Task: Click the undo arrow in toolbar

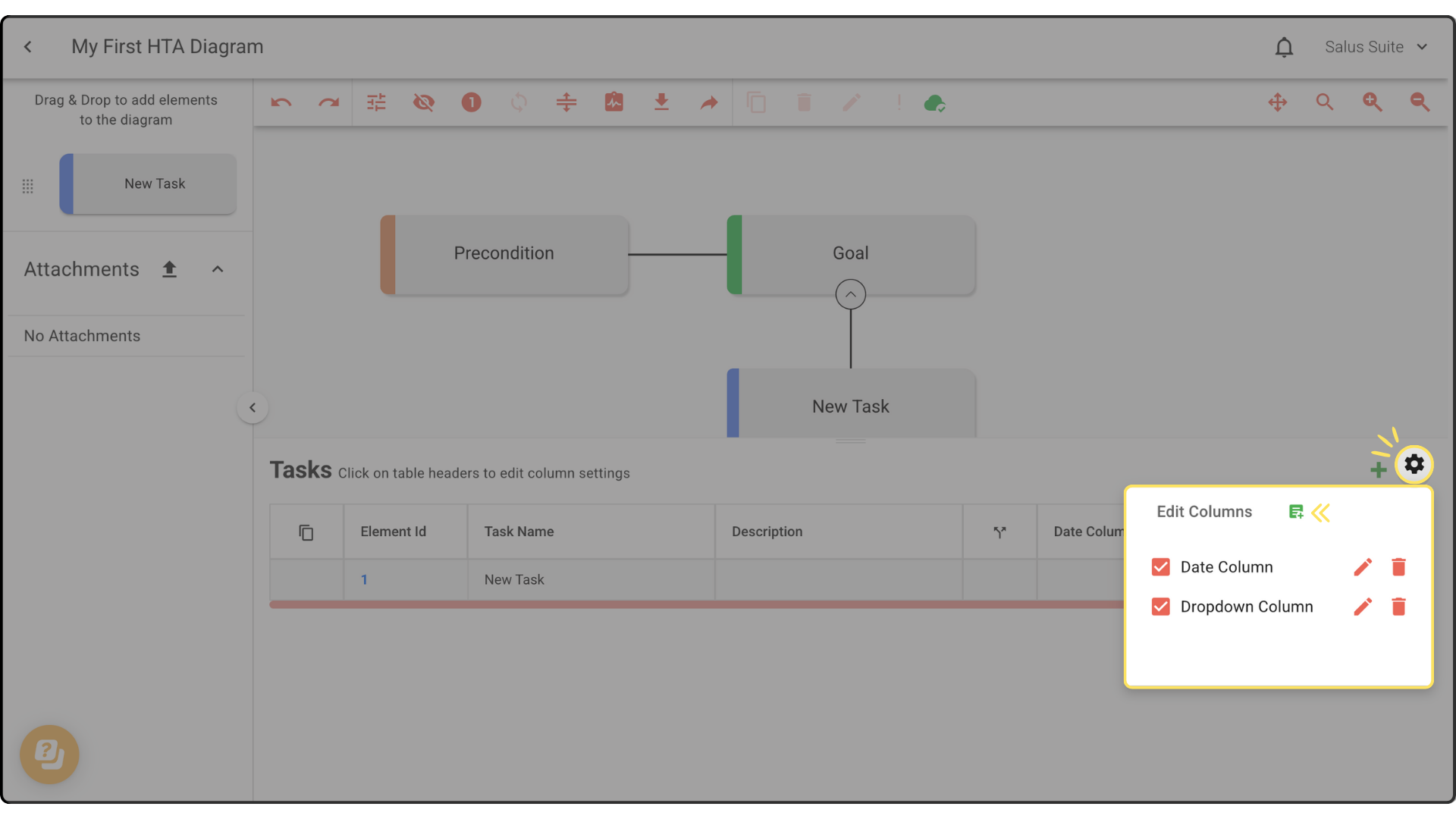Action: point(281,102)
